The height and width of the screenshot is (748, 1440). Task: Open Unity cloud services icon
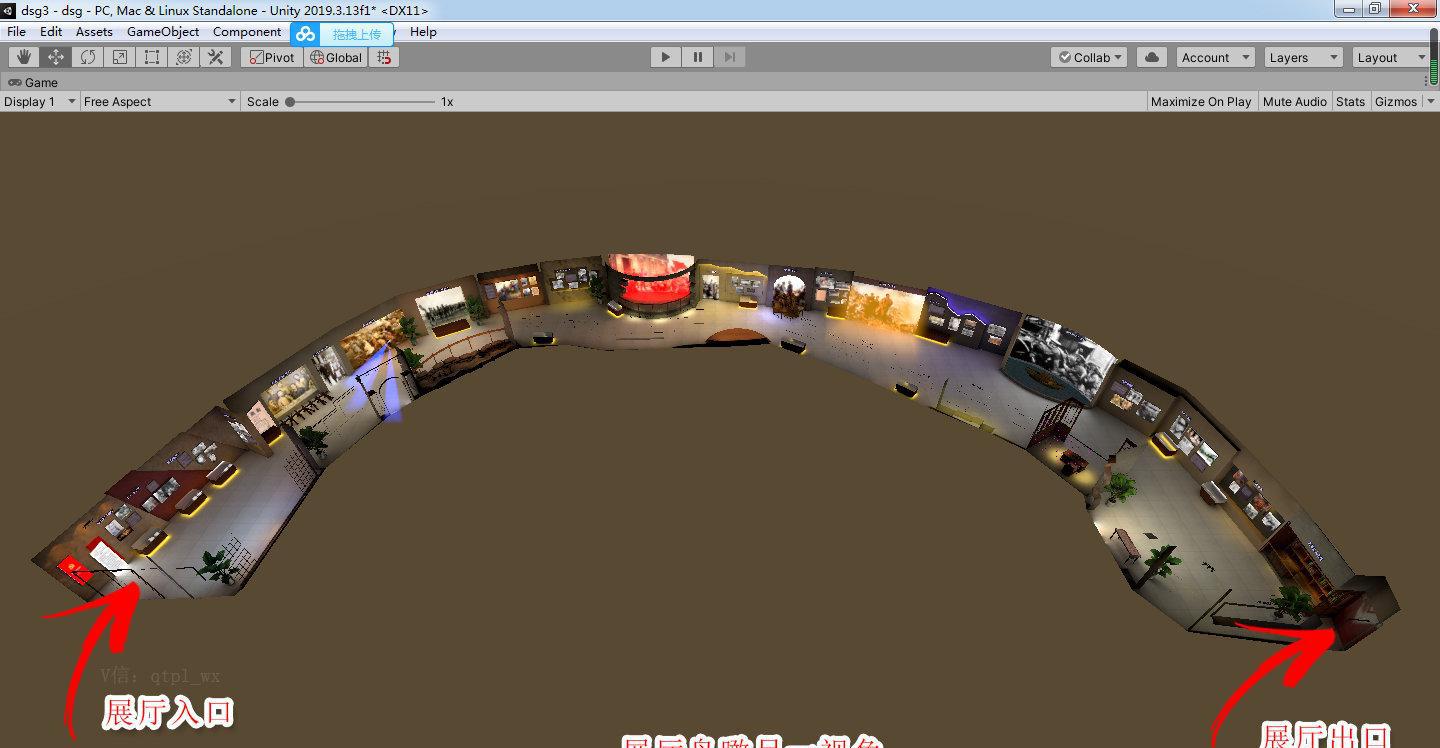pyautogui.click(x=1152, y=57)
